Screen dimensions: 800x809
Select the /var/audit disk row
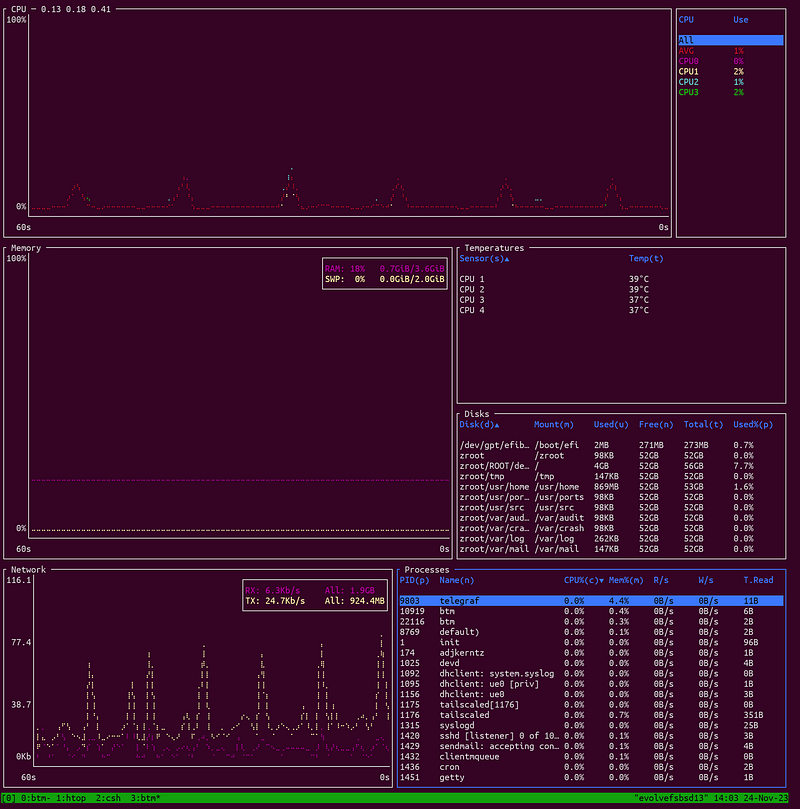(621, 517)
